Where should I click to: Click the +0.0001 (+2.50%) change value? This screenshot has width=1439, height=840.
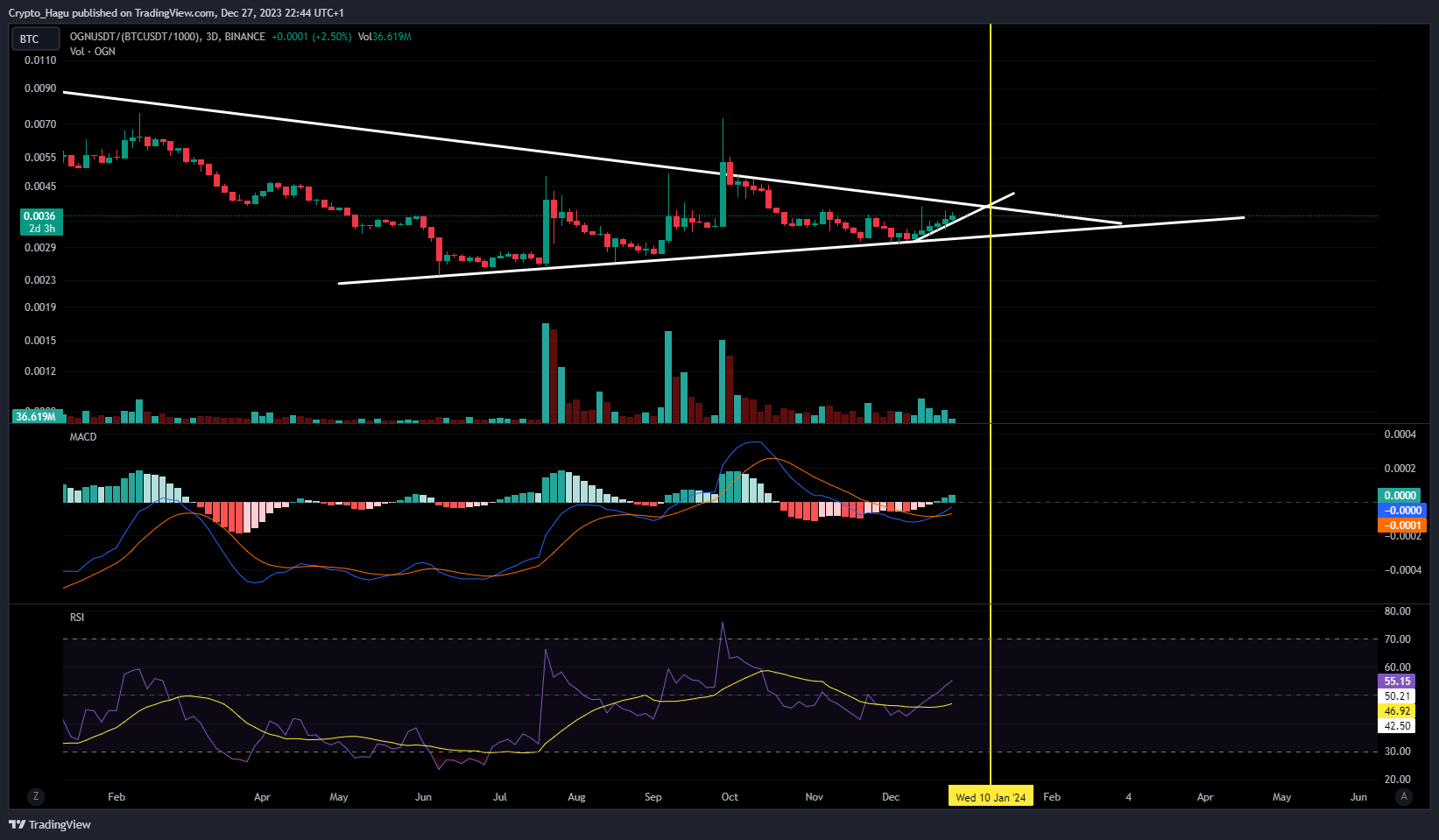click(x=311, y=37)
